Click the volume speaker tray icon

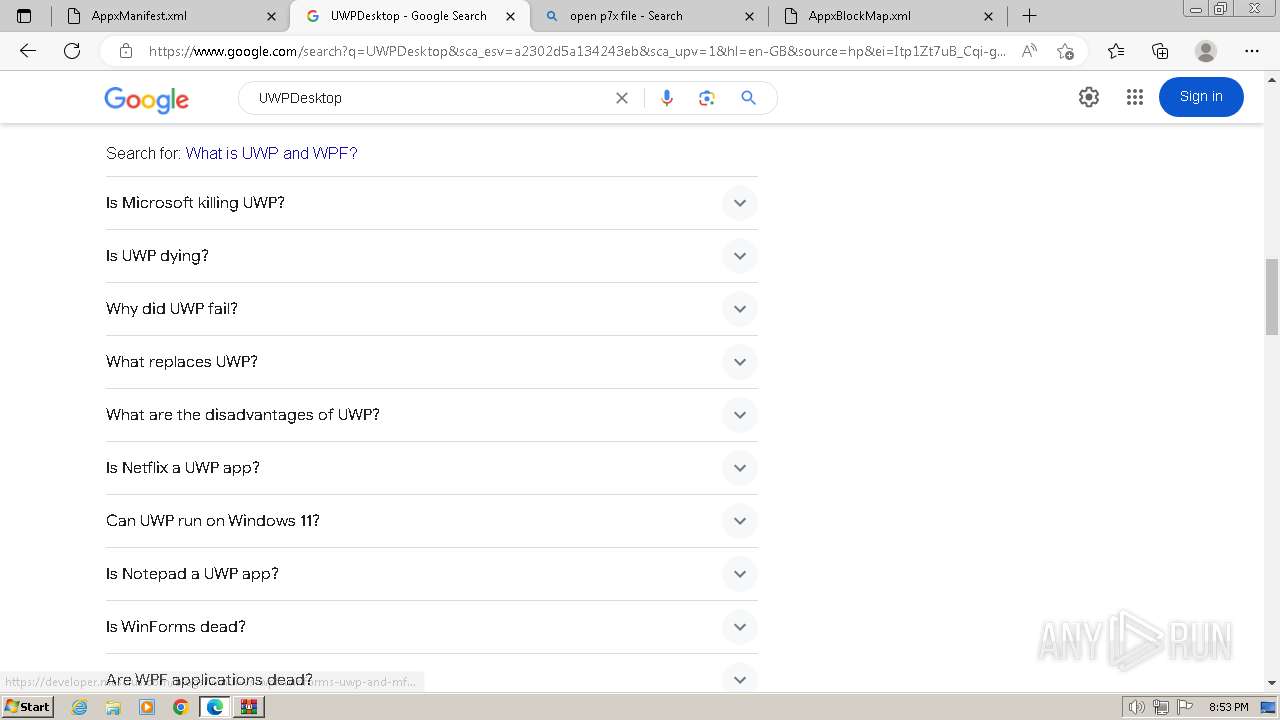pyautogui.click(x=1137, y=707)
